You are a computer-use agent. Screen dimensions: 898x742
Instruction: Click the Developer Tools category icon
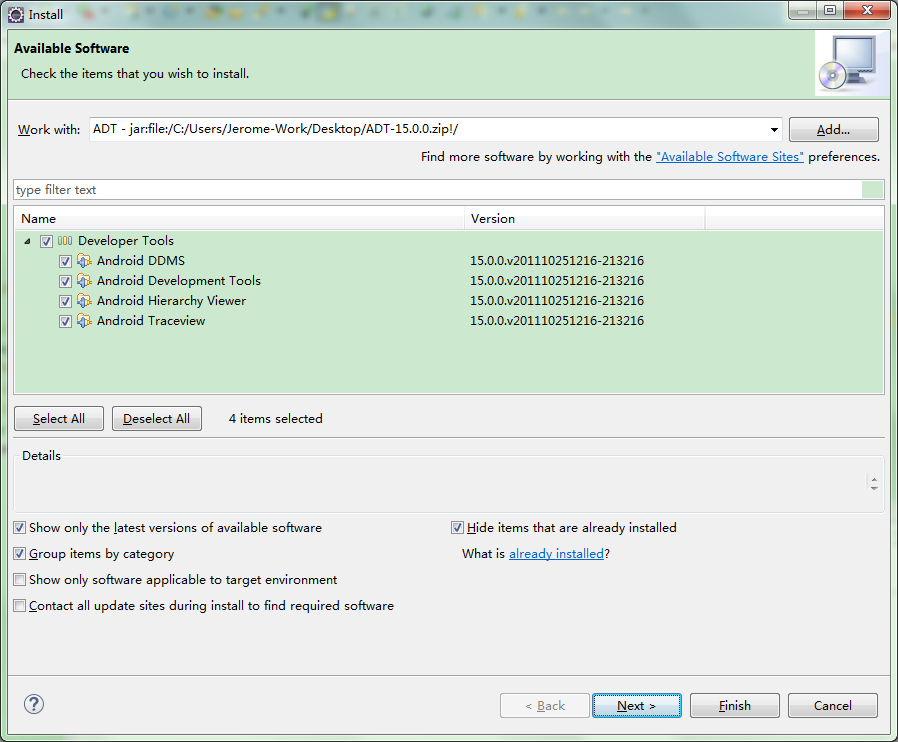[65, 241]
